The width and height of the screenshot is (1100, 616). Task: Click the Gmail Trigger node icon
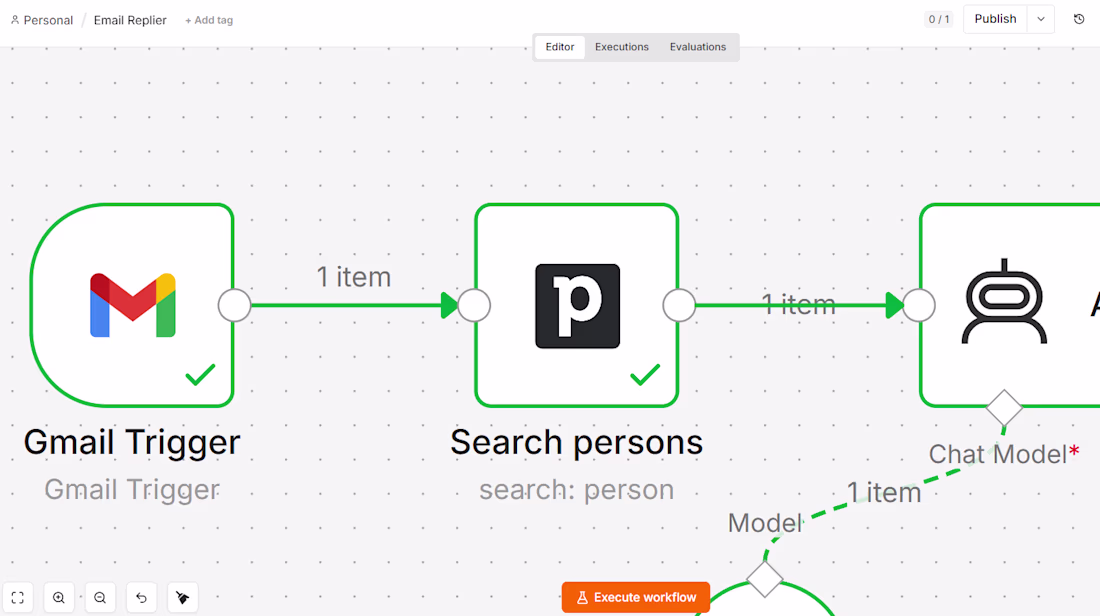(x=133, y=305)
